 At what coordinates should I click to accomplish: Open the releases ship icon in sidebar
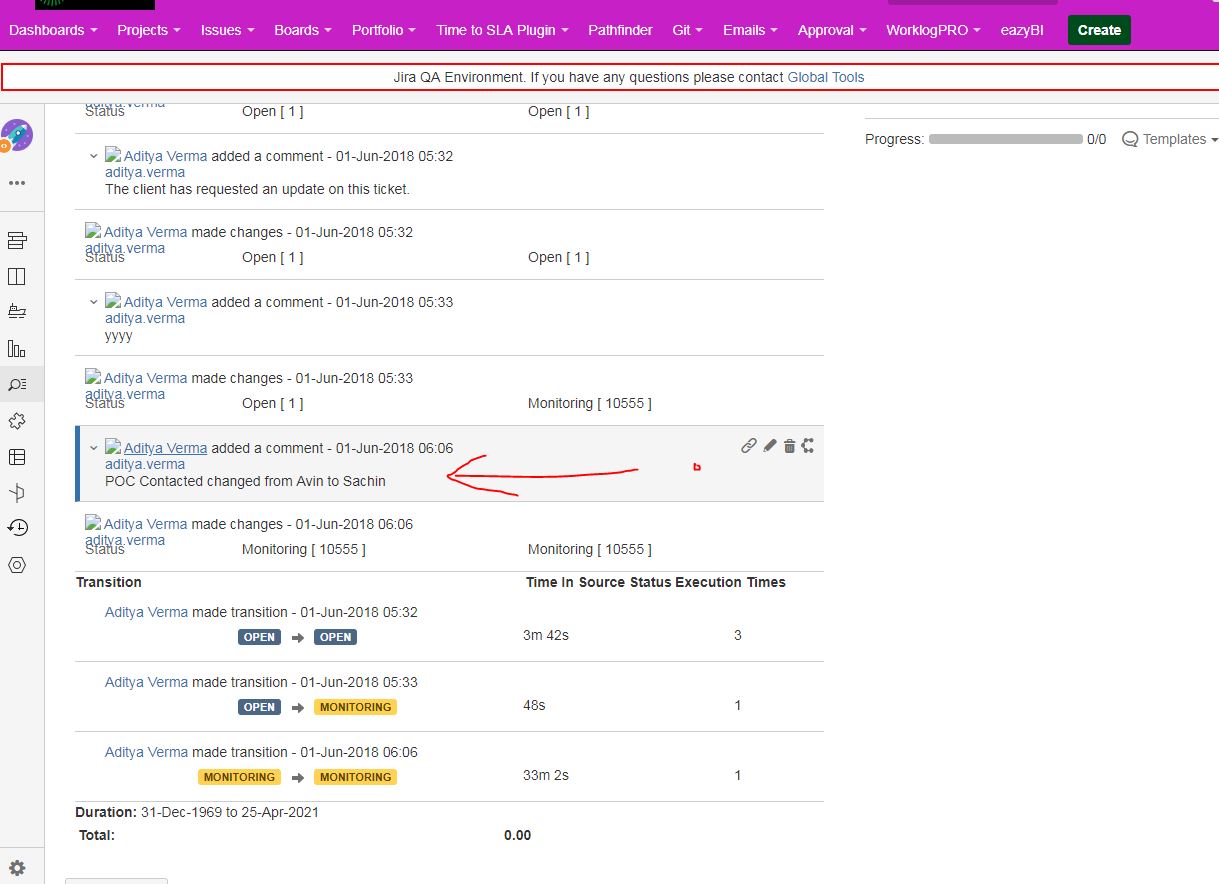coord(17,312)
